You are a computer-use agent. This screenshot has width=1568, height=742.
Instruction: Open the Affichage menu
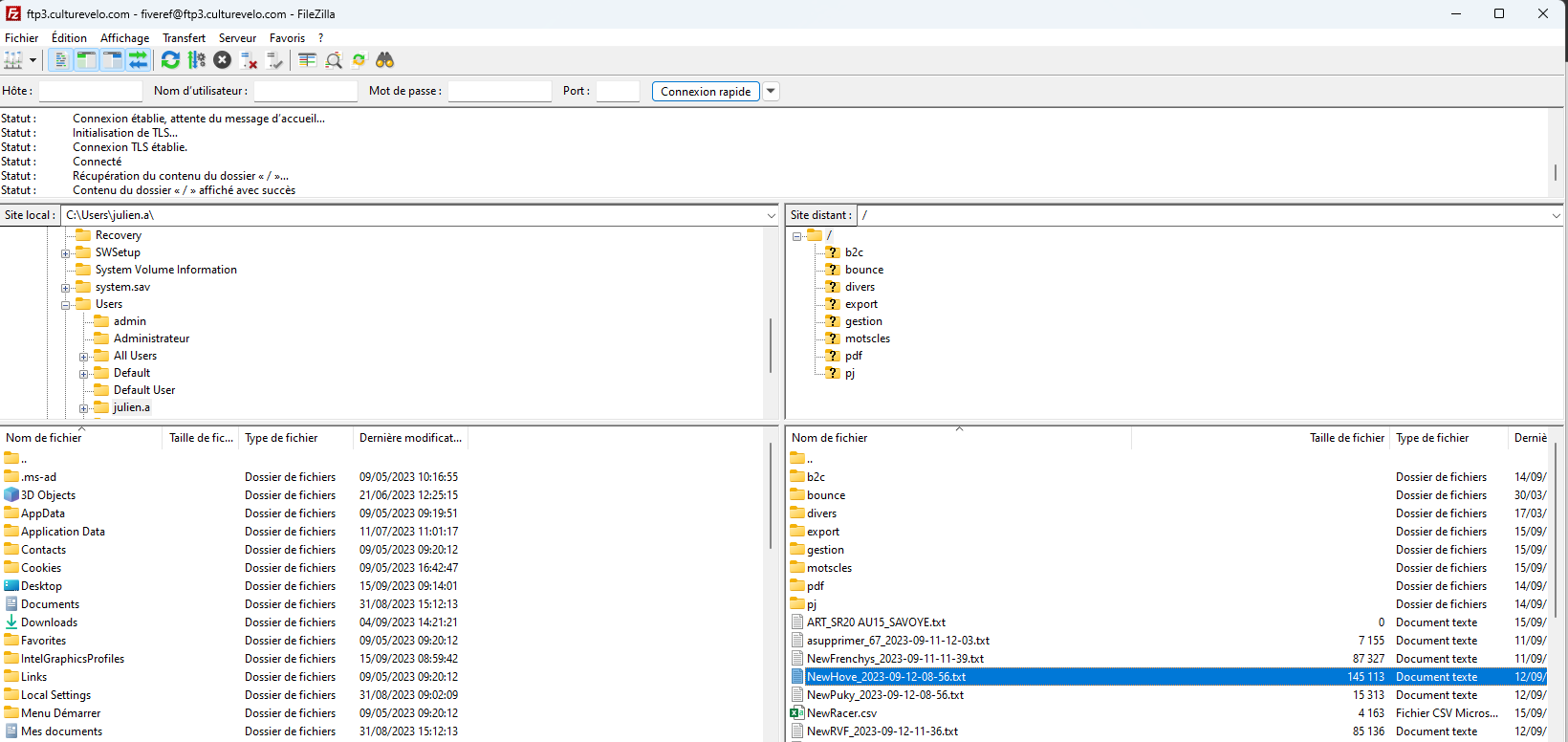pos(124,38)
